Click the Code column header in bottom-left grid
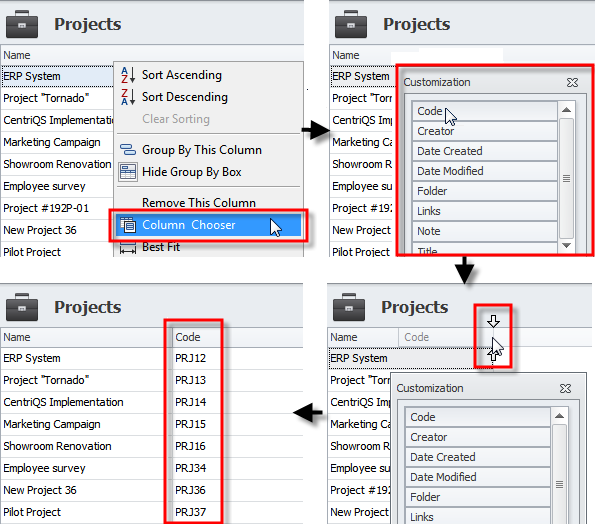Viewport: 595px width, 524px height. tap(197, 337)
